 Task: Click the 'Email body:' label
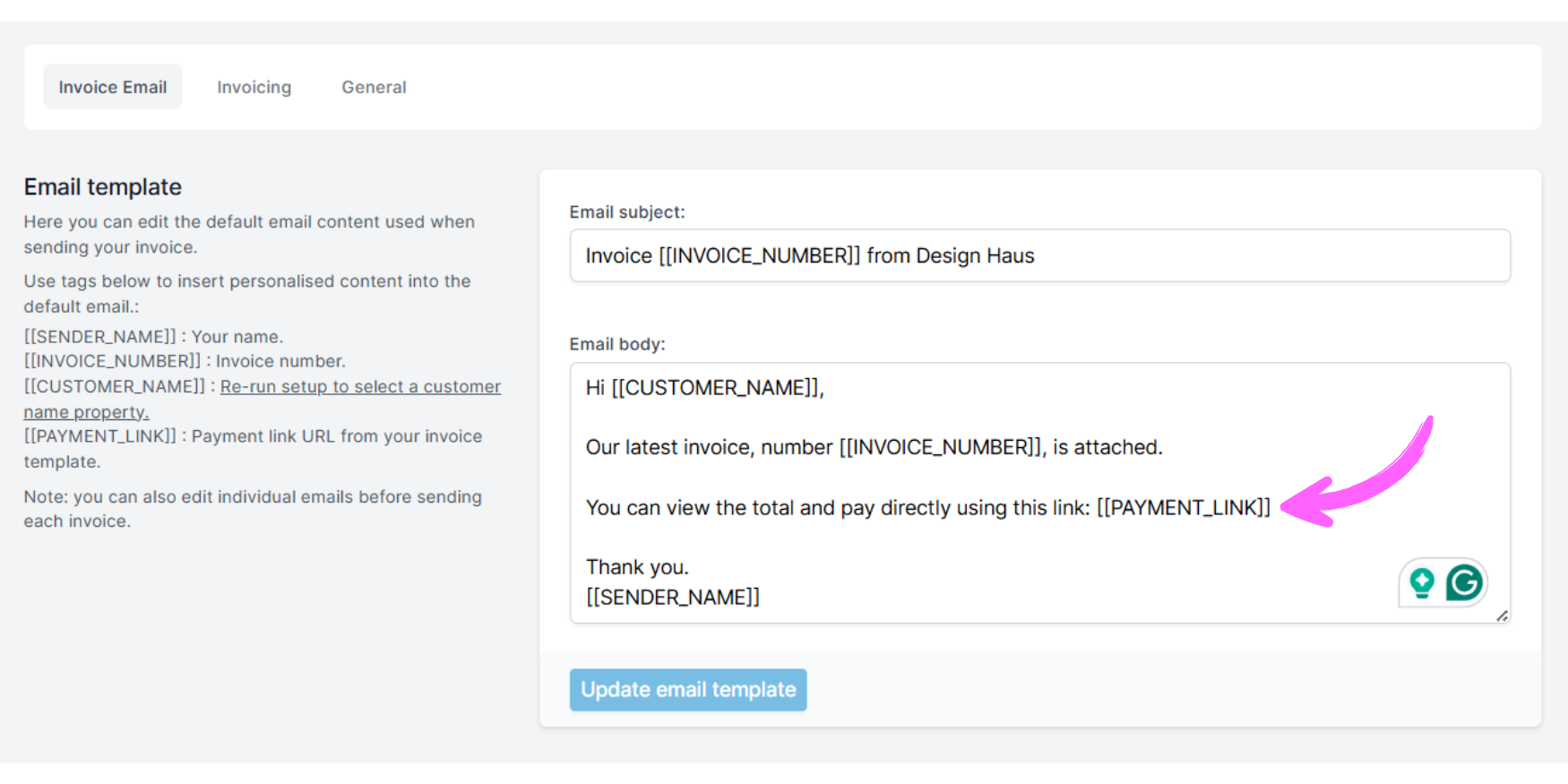[617, 344]
